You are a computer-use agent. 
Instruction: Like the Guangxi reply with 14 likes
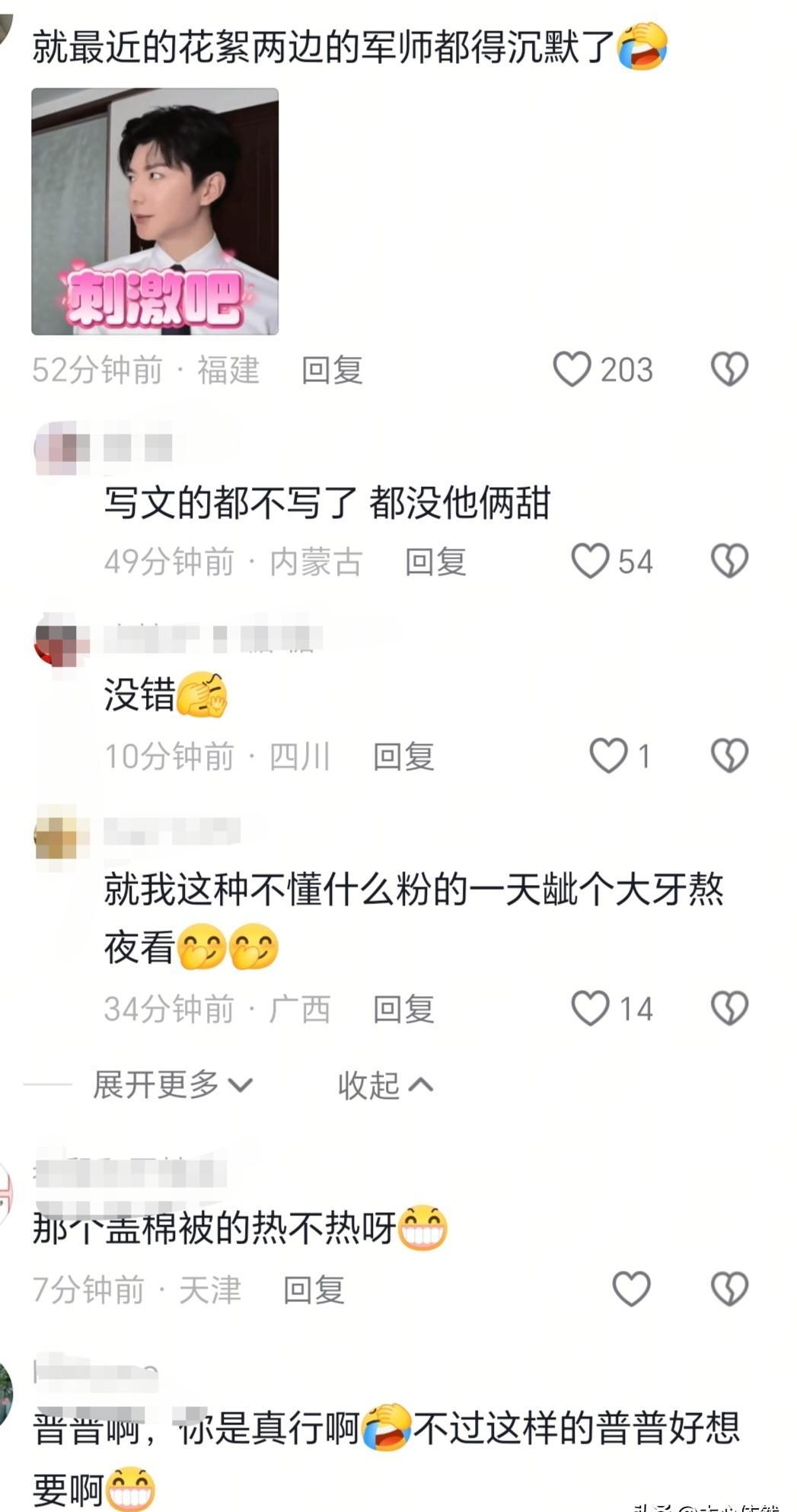[x=590, y=1008]
